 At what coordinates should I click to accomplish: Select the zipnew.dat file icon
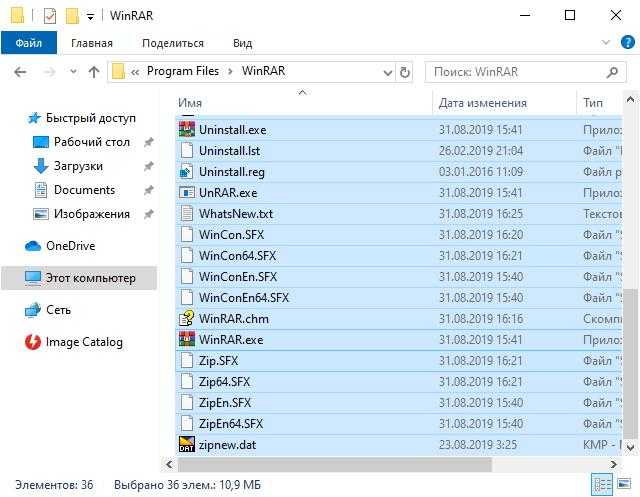(187, 445)
